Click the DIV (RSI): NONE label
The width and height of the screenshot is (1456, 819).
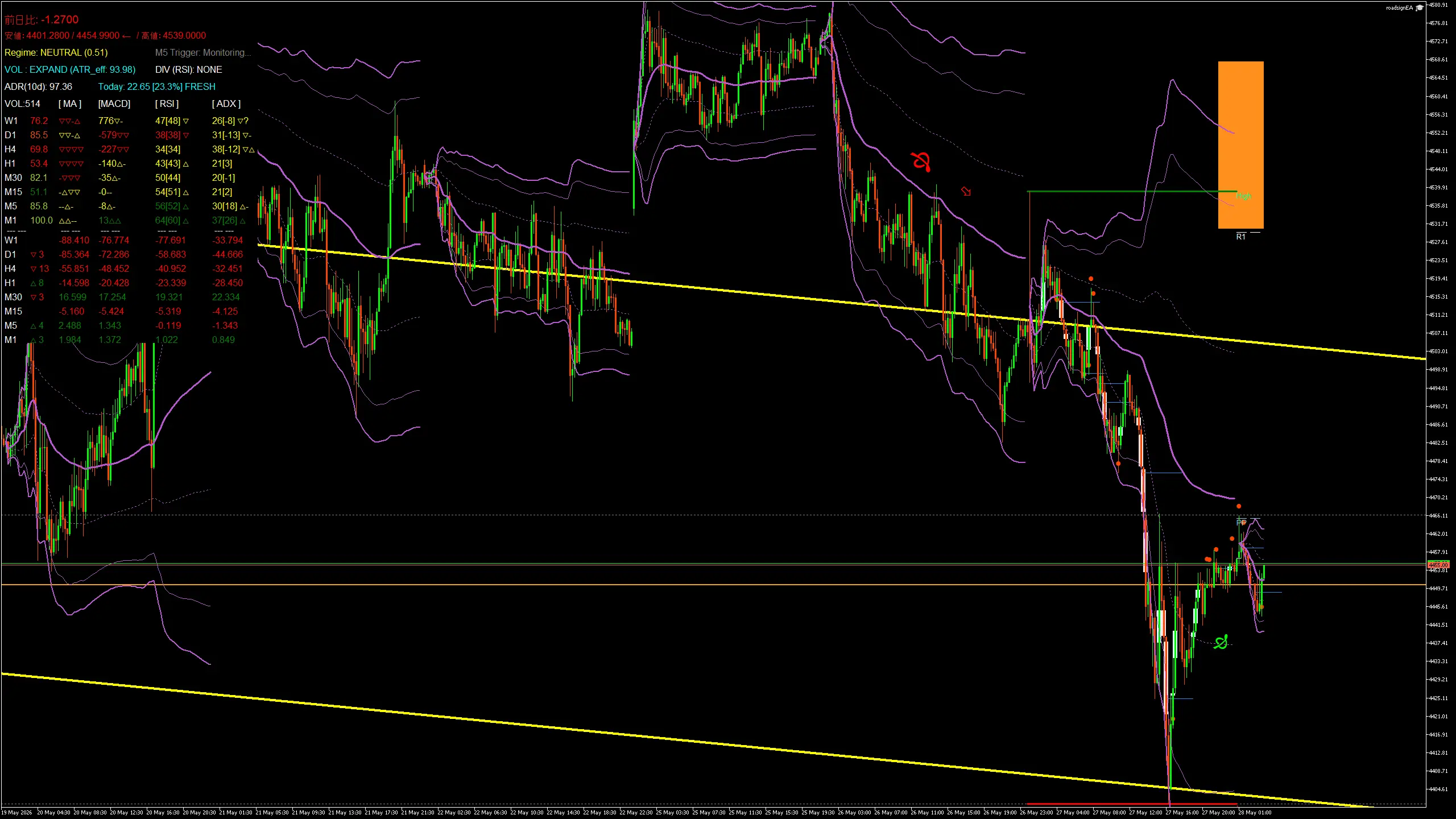[189, 69]
